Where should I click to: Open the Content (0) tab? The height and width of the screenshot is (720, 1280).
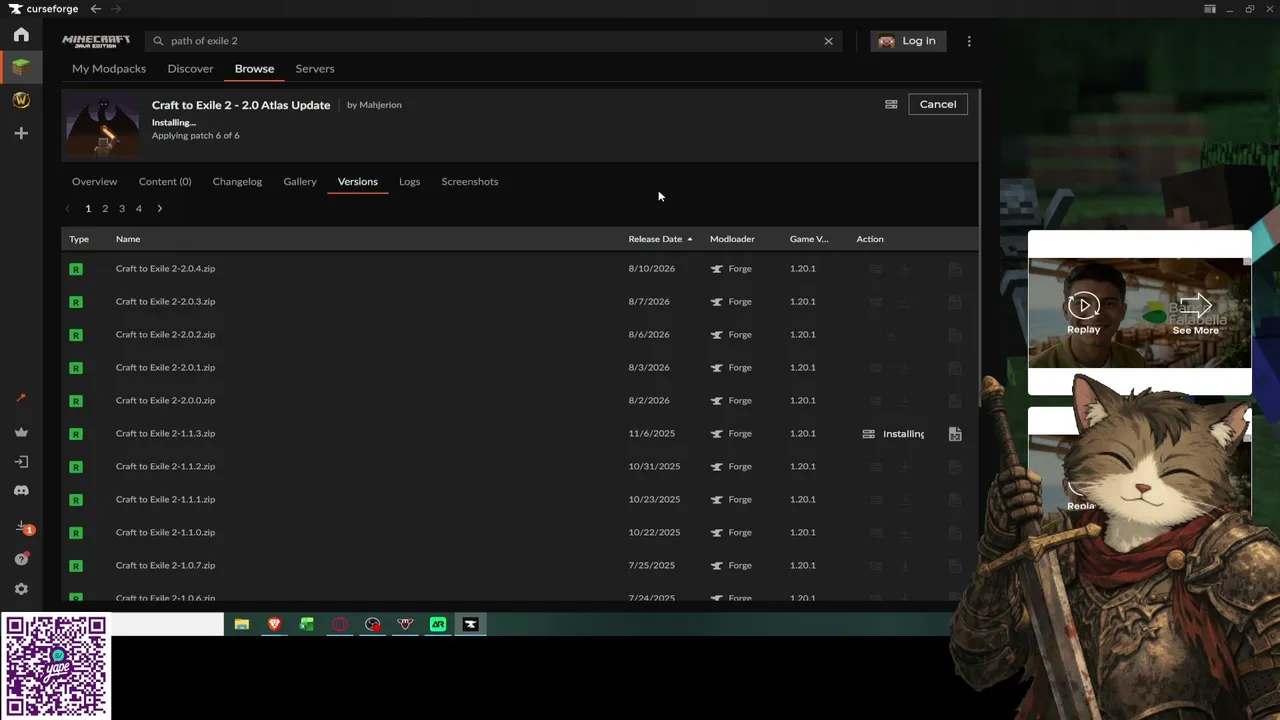pos(165,182)
